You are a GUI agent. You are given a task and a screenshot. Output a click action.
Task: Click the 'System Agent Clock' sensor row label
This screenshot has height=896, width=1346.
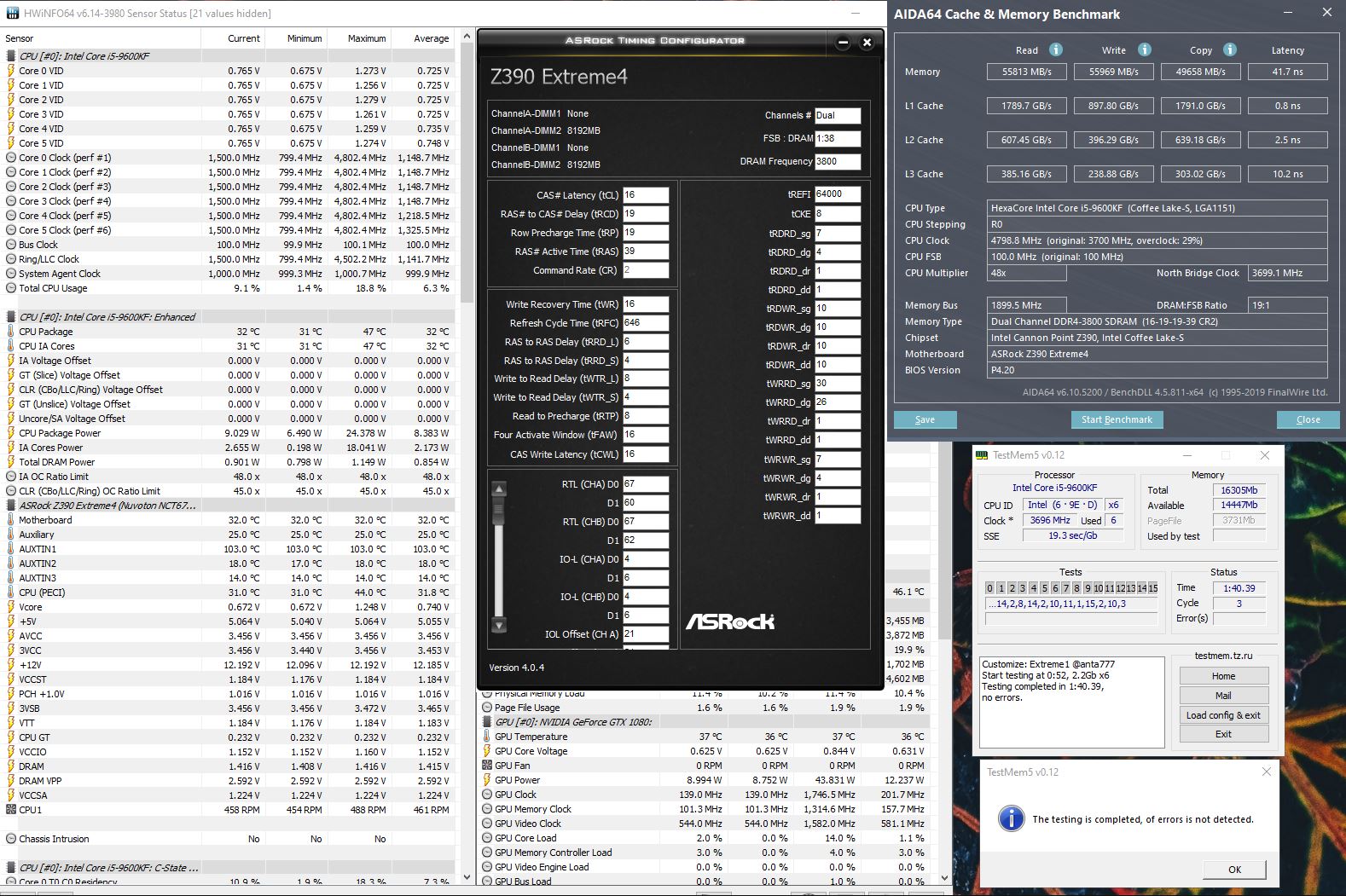click(60, 274)
